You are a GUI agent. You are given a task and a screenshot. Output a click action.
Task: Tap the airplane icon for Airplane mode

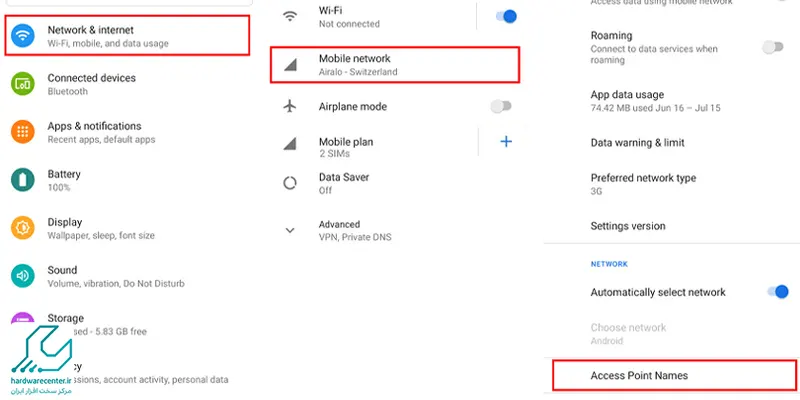click(290, 106)
